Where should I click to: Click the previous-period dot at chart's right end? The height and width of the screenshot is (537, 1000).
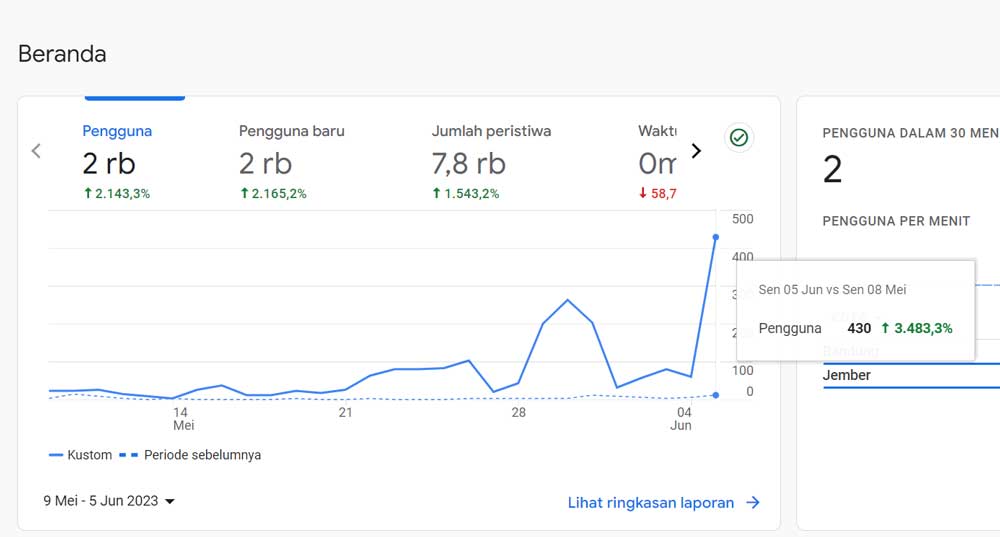click(x=715, y=395)
